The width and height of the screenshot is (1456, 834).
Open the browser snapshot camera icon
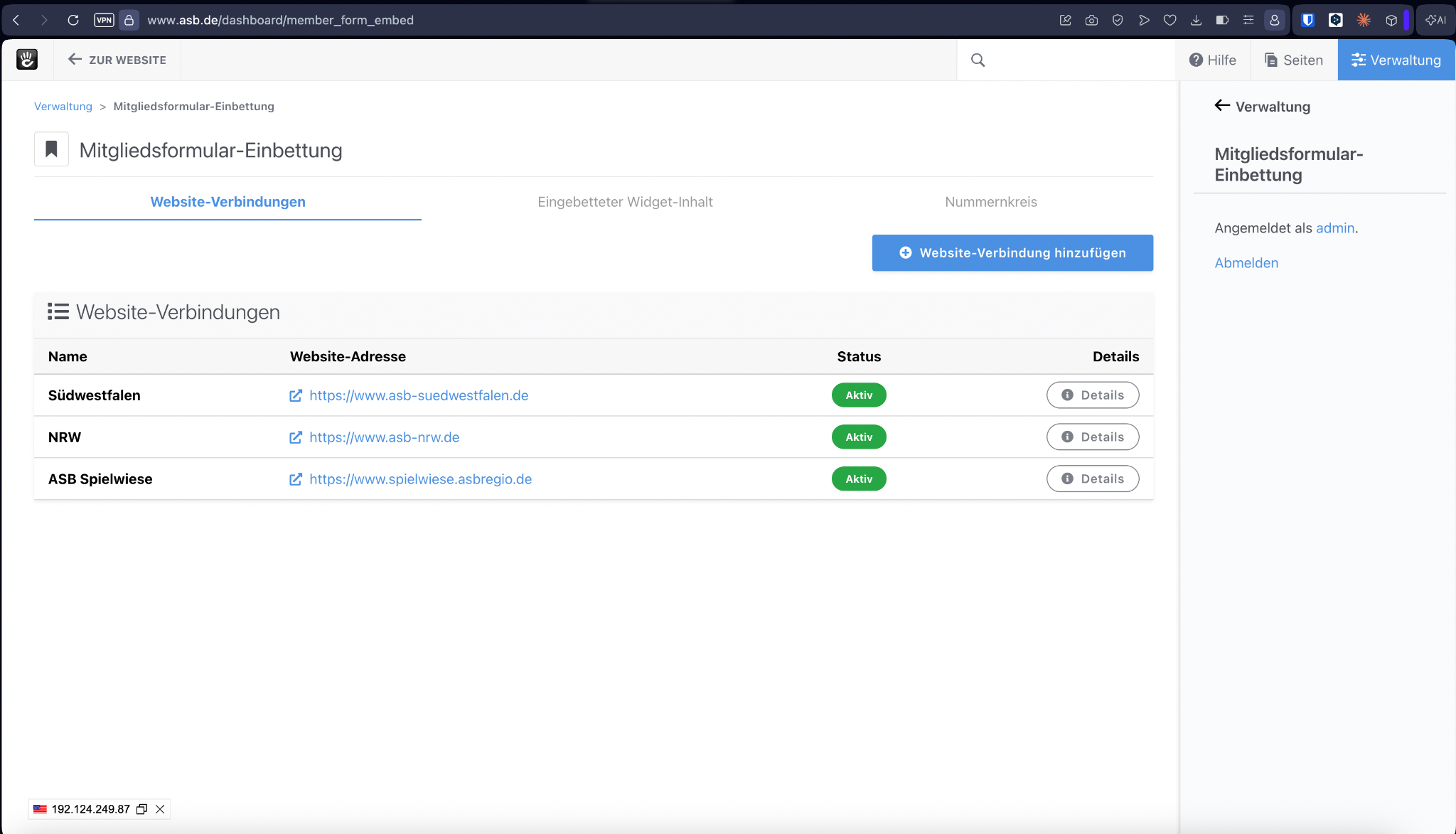coord(1091,20)
